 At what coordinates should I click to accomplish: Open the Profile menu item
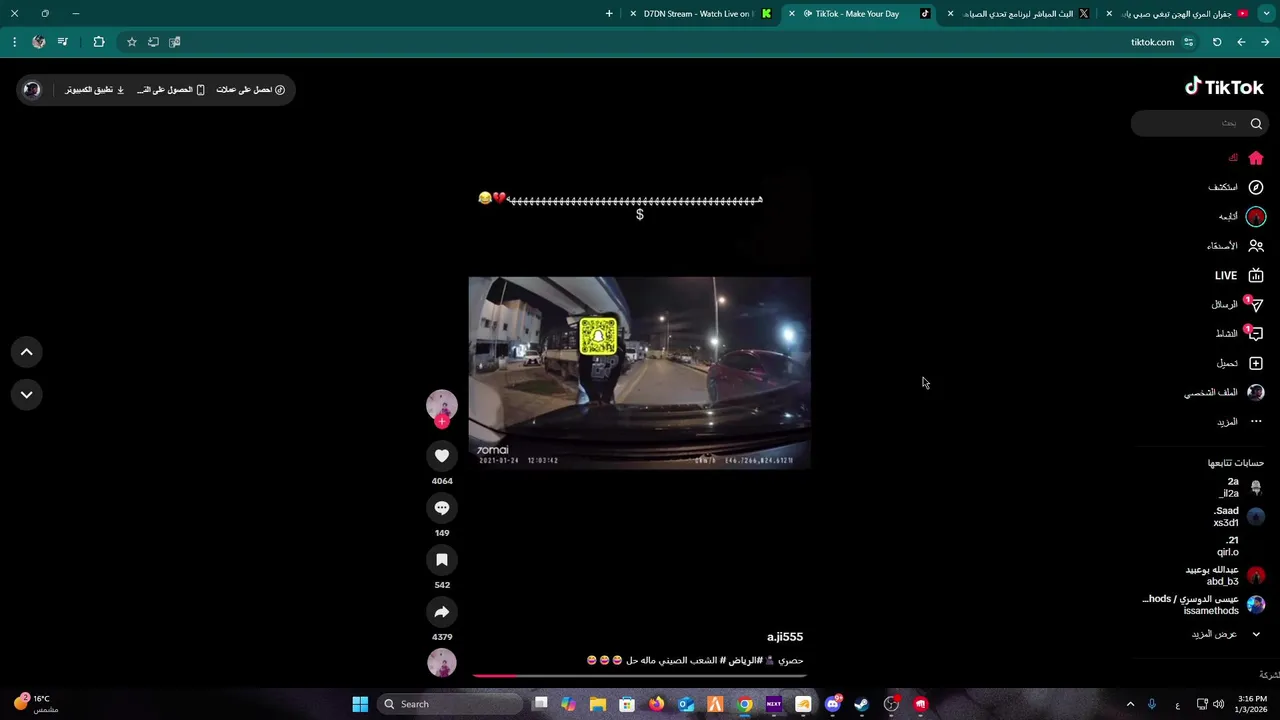pos(1225,392)
